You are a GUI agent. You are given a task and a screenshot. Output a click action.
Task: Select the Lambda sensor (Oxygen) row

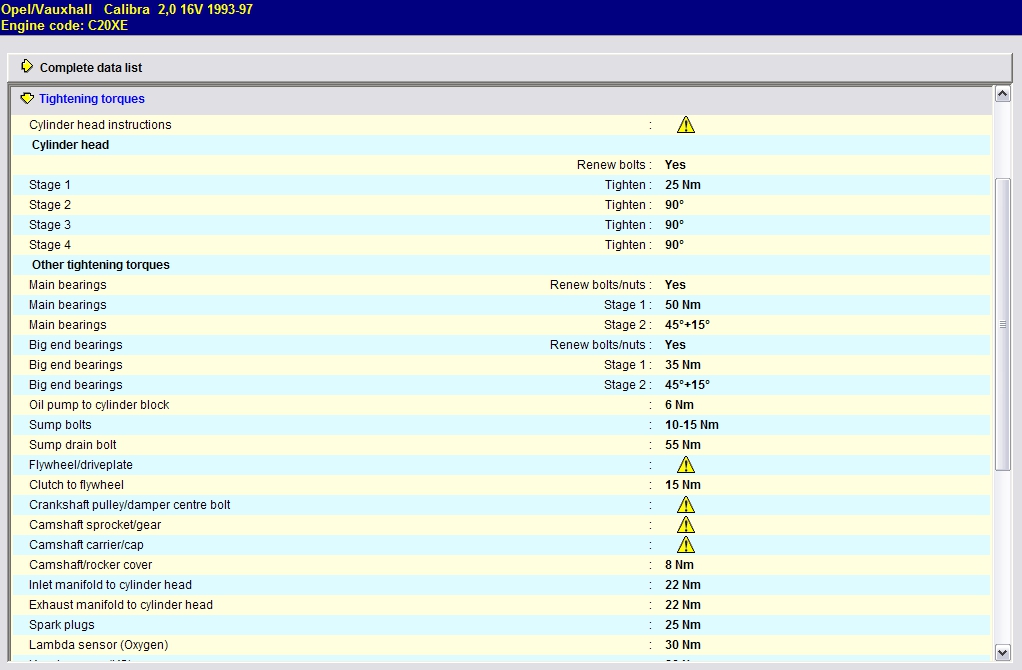tap(501, 645)
